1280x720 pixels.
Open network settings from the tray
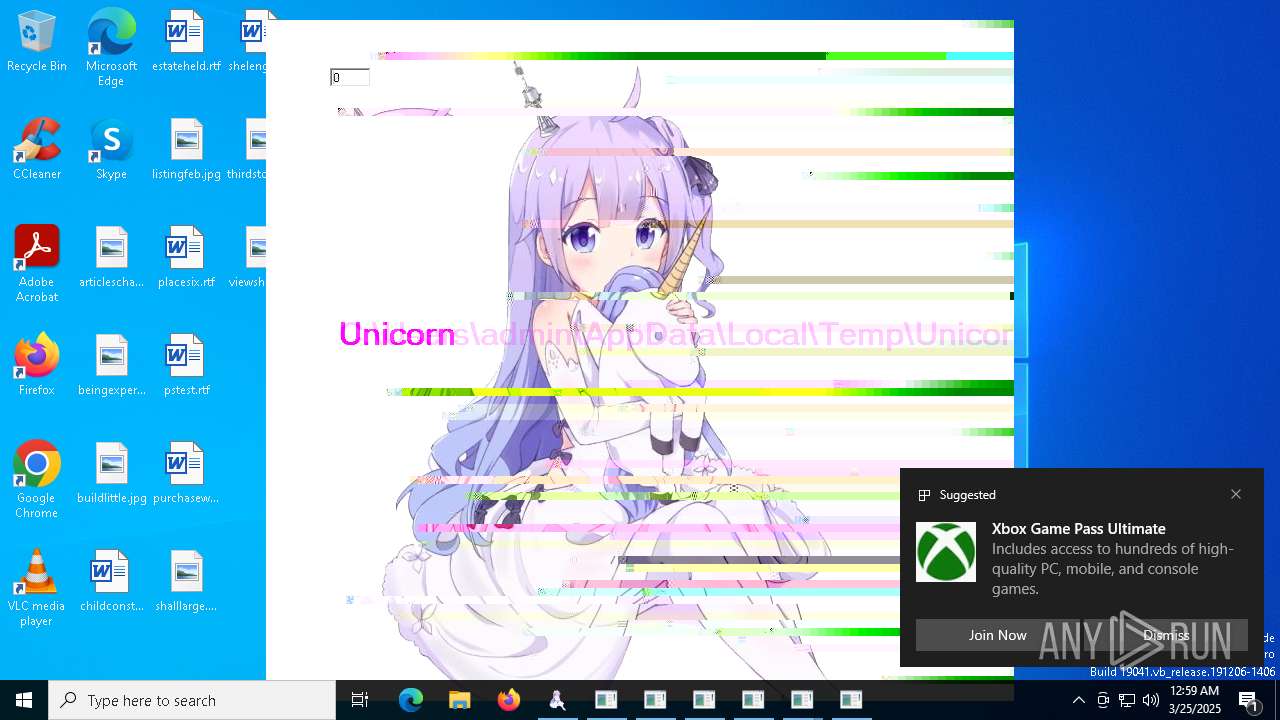1127,700
